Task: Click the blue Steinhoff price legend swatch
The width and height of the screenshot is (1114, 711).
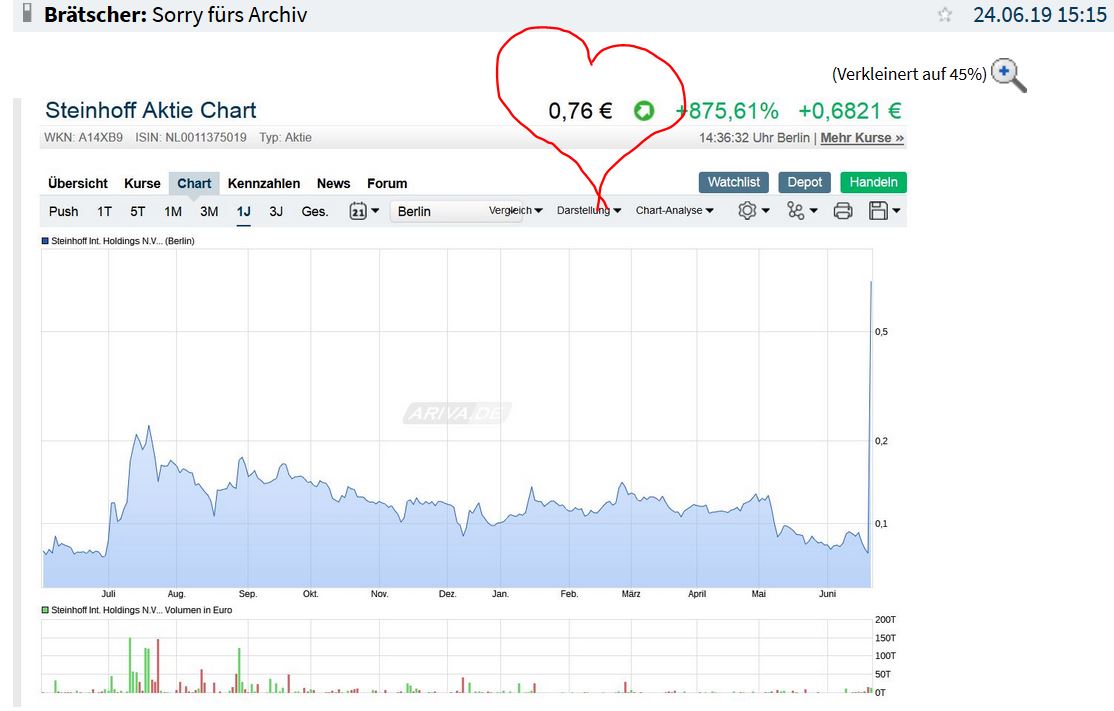Action: pyautogui.click(x=45, y=241)
